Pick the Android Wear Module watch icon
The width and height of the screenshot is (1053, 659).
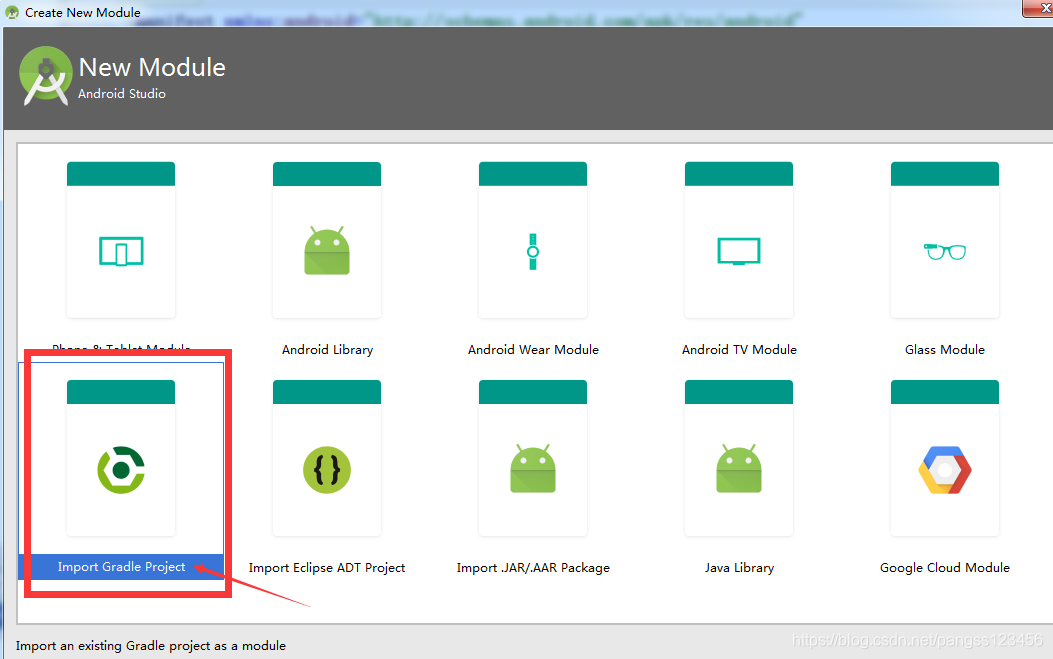point(533,251)
